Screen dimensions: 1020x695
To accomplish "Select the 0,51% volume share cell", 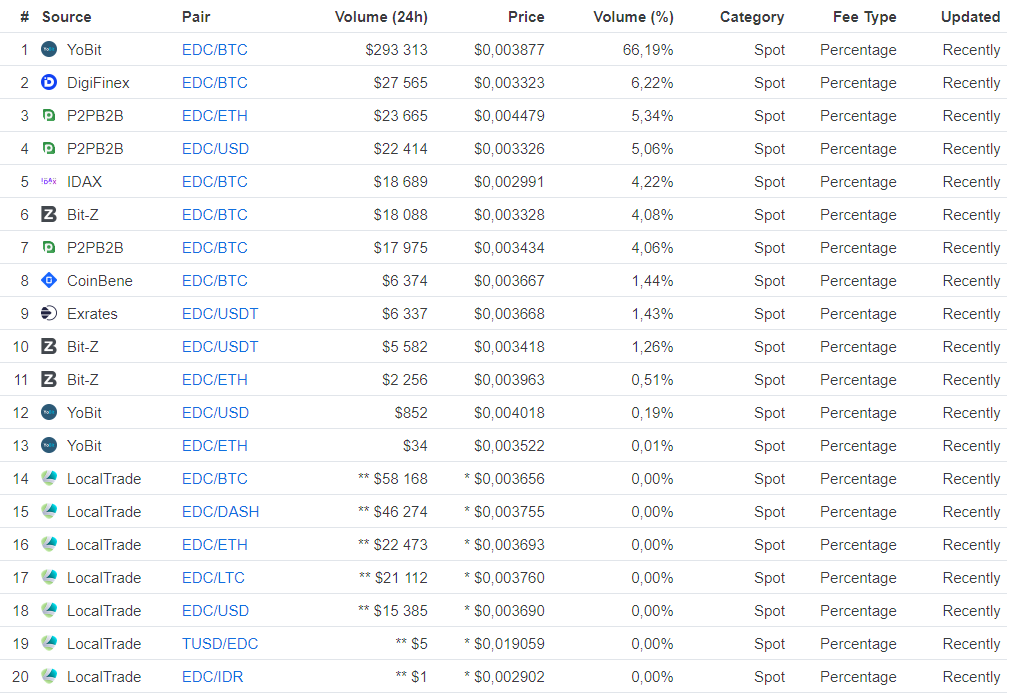I will point(652,380).
